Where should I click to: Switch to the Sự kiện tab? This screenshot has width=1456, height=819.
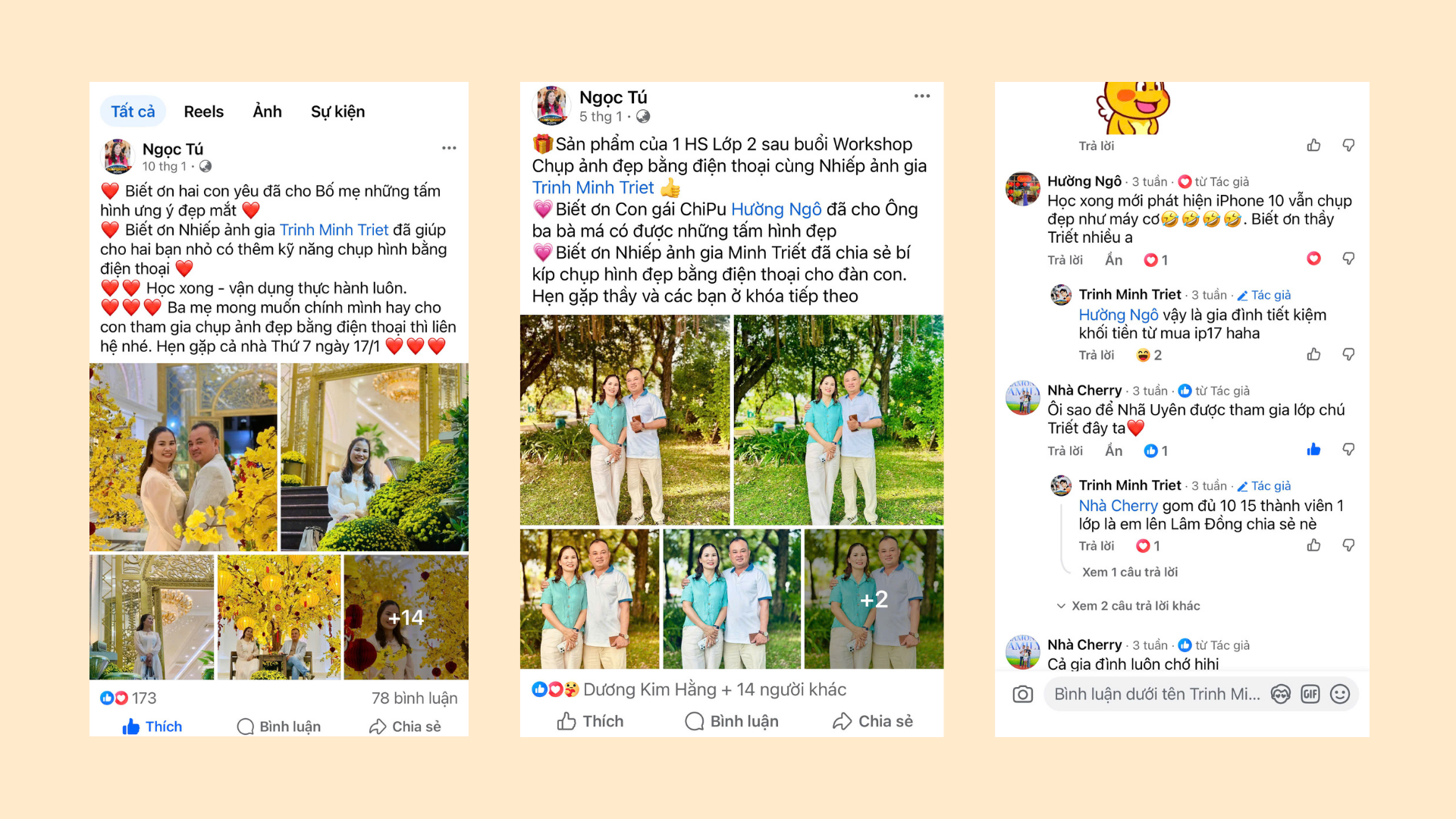pos(338,111)
